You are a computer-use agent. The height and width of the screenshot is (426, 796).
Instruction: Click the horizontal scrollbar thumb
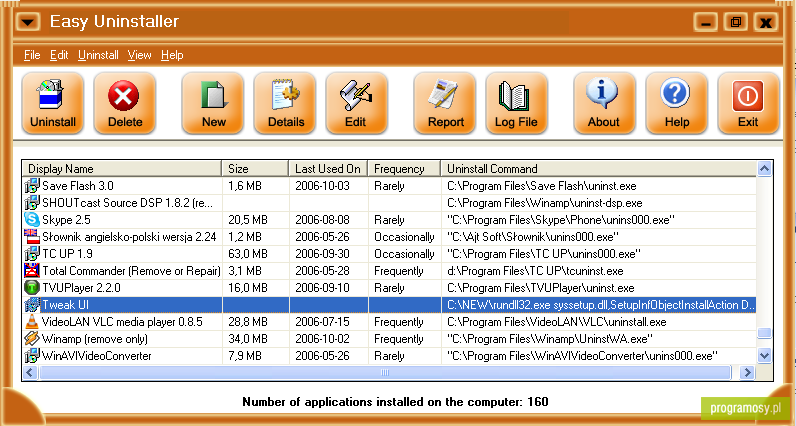tap(384, 373)
